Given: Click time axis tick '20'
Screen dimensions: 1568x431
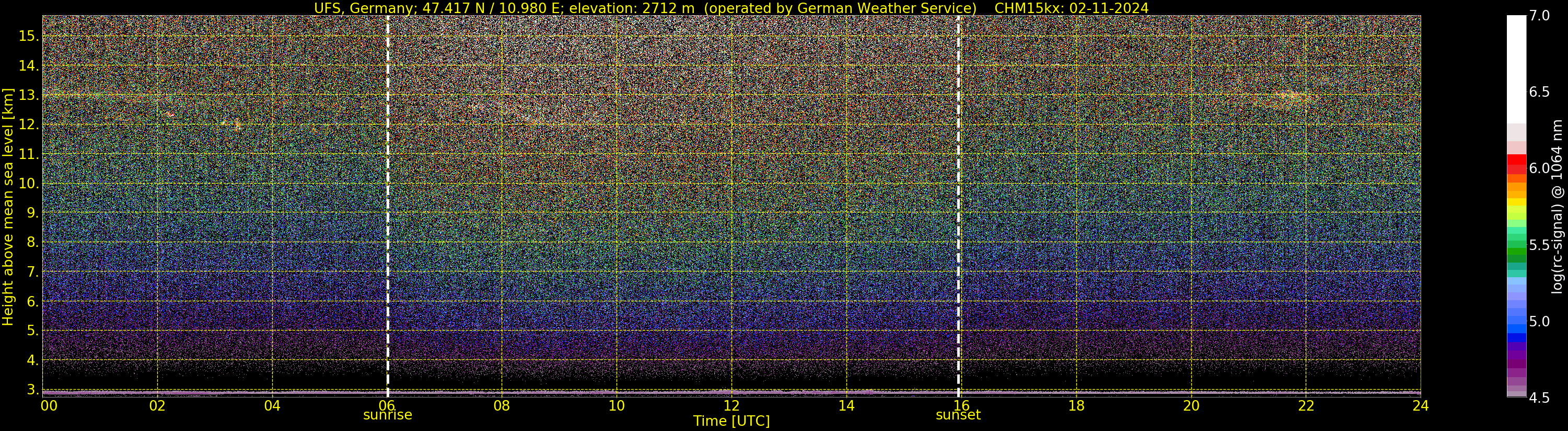Looking at the screenshot, I should pos(1191,405).
